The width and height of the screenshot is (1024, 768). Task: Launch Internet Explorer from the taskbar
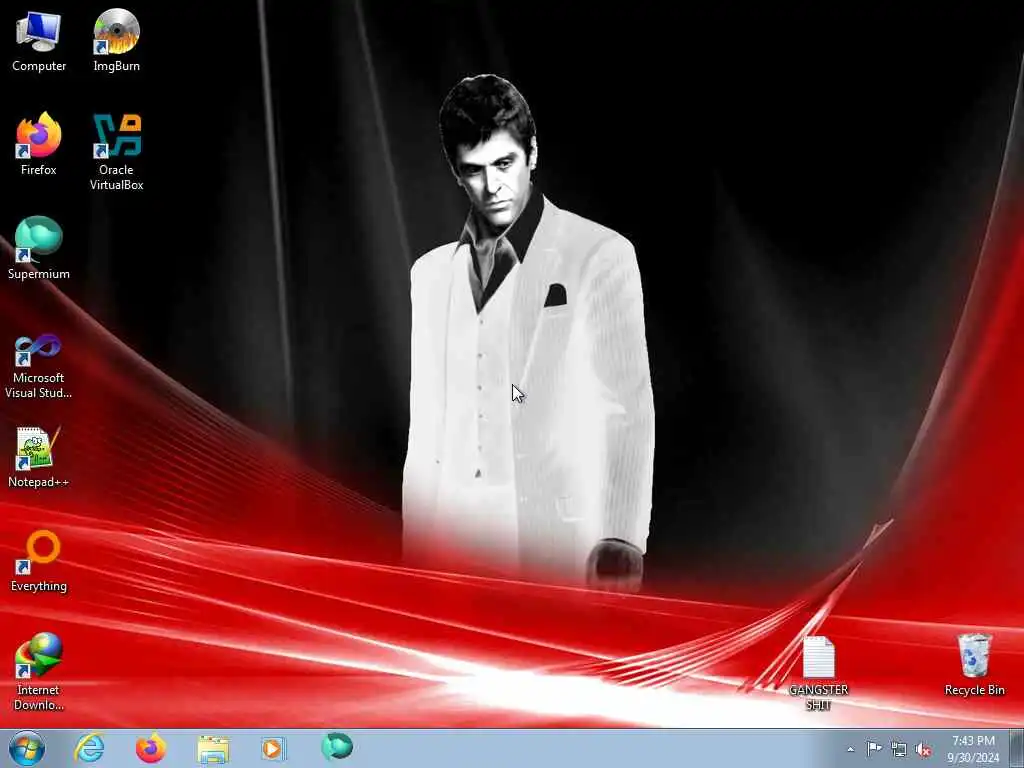pos(89,748)
